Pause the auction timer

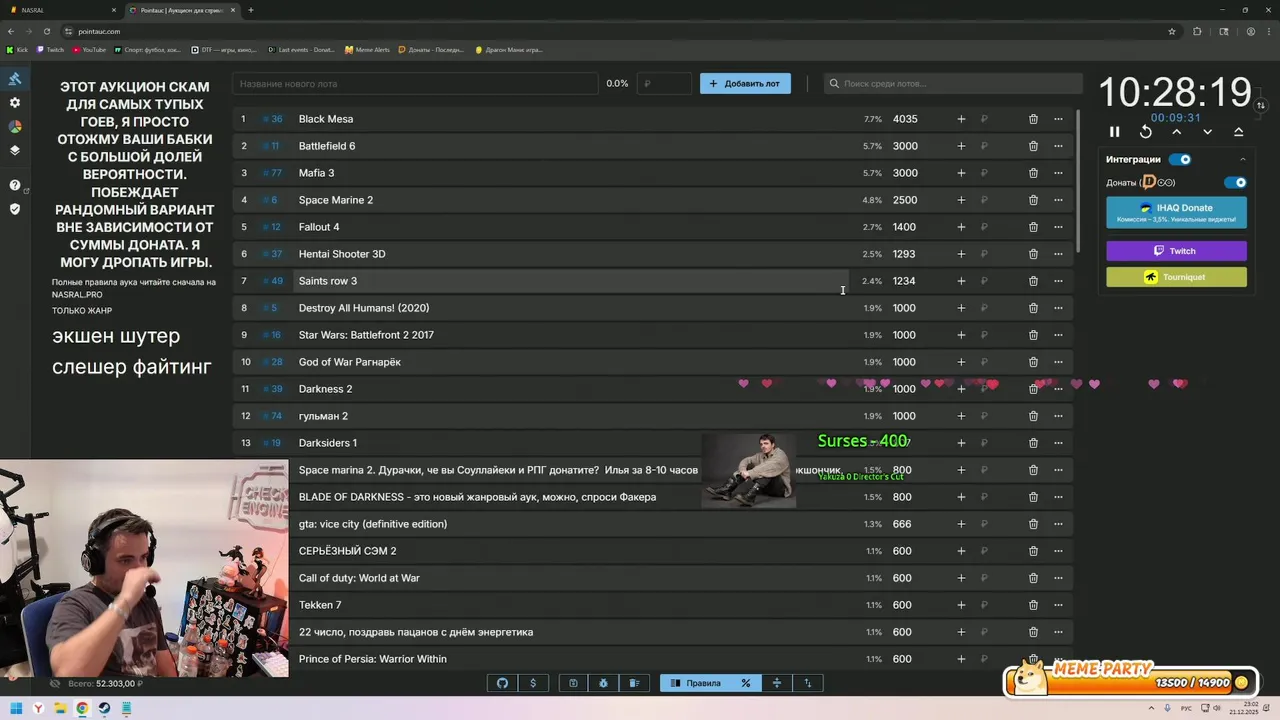[1115, 132]
